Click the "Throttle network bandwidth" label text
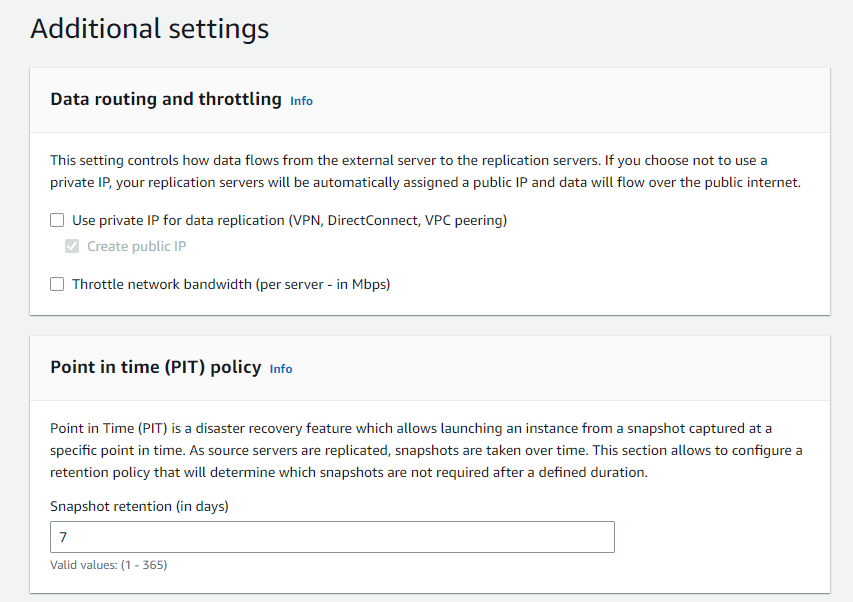Screen dimensions: 853x602 pyautogui.click(x=163, y=284)
